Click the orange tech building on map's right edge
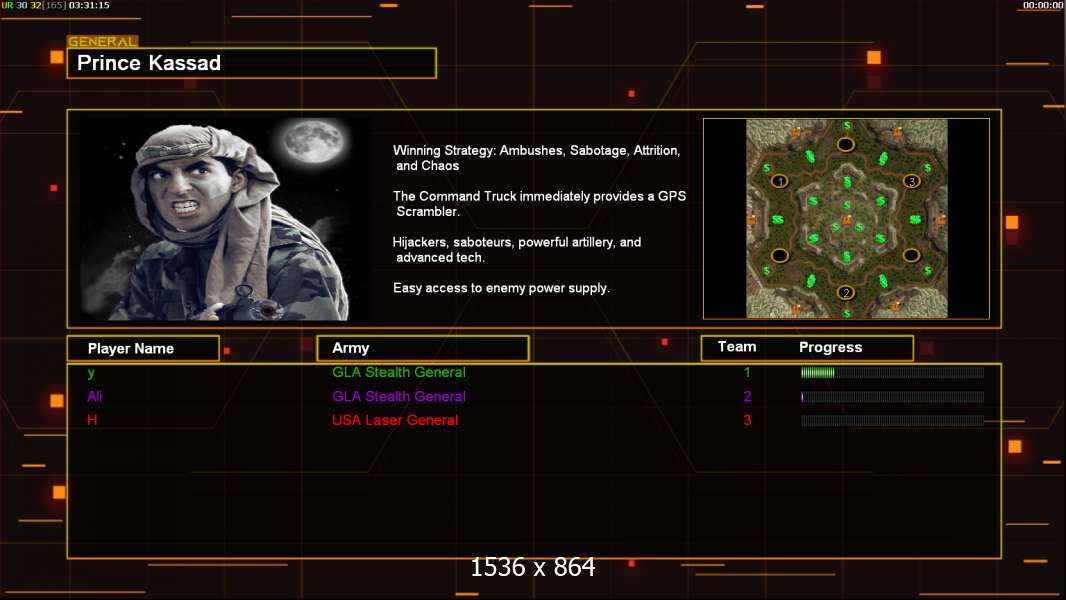 [x=941, y=220]
